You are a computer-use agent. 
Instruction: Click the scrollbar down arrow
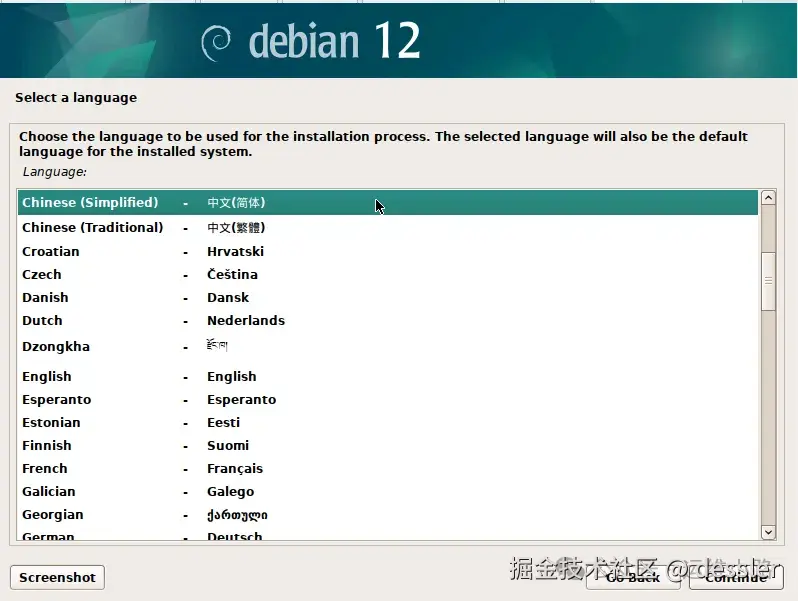[x=768, y=532]
